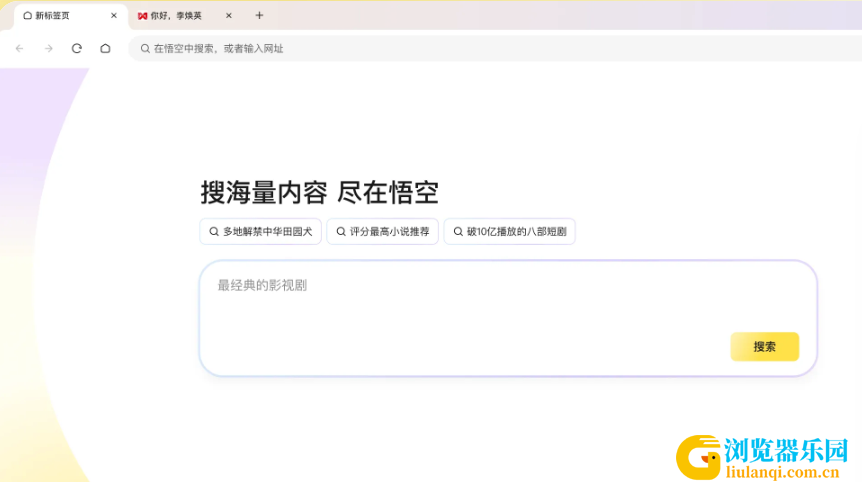Choose suggestion 多地解禁中华田园犬
Image resolution: width=862 pixels, height=482 pixels.
pos(260,232)
